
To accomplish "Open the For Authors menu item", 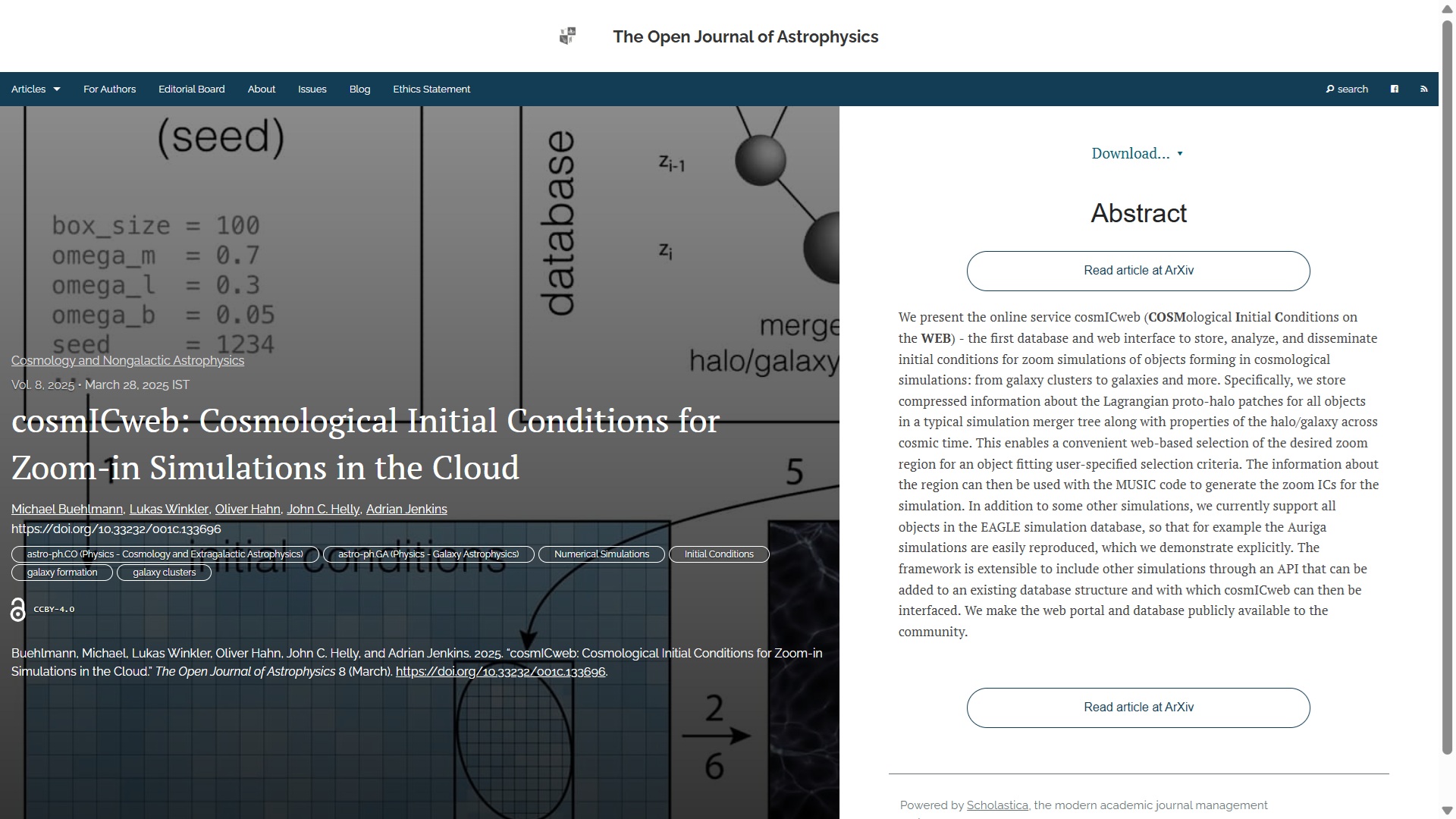I will click(x=109, y=89).
